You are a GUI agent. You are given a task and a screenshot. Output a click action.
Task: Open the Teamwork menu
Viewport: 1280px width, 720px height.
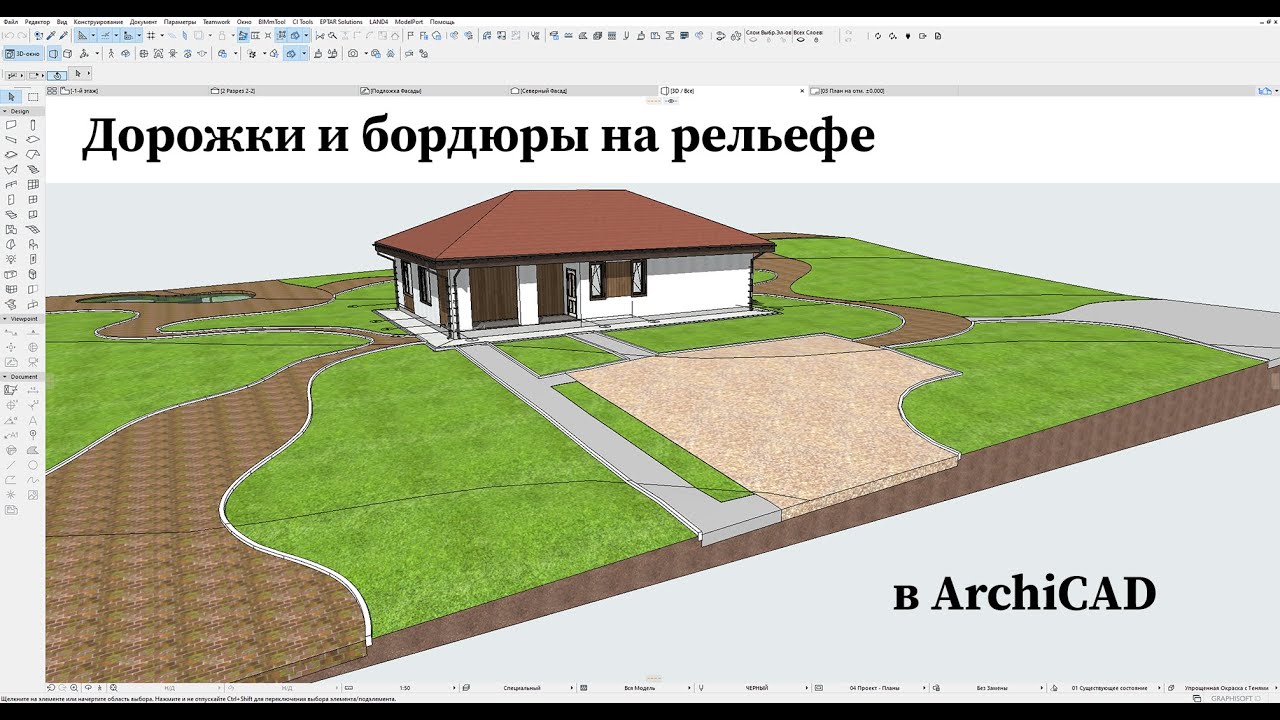tap(216, 21)
